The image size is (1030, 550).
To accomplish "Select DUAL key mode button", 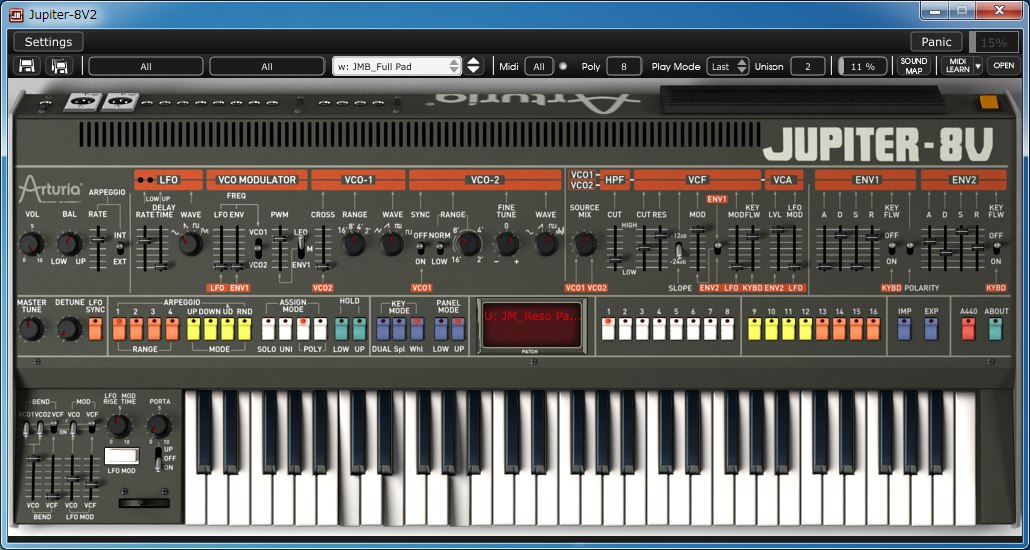I will click(383, 329).
